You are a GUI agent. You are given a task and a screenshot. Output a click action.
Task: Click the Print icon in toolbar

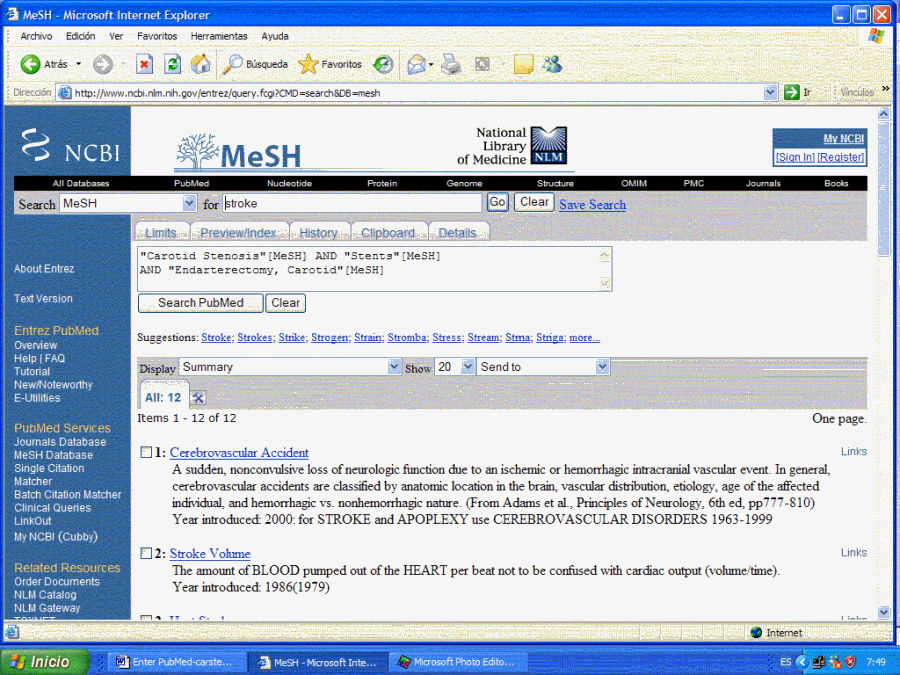point(451,64)
